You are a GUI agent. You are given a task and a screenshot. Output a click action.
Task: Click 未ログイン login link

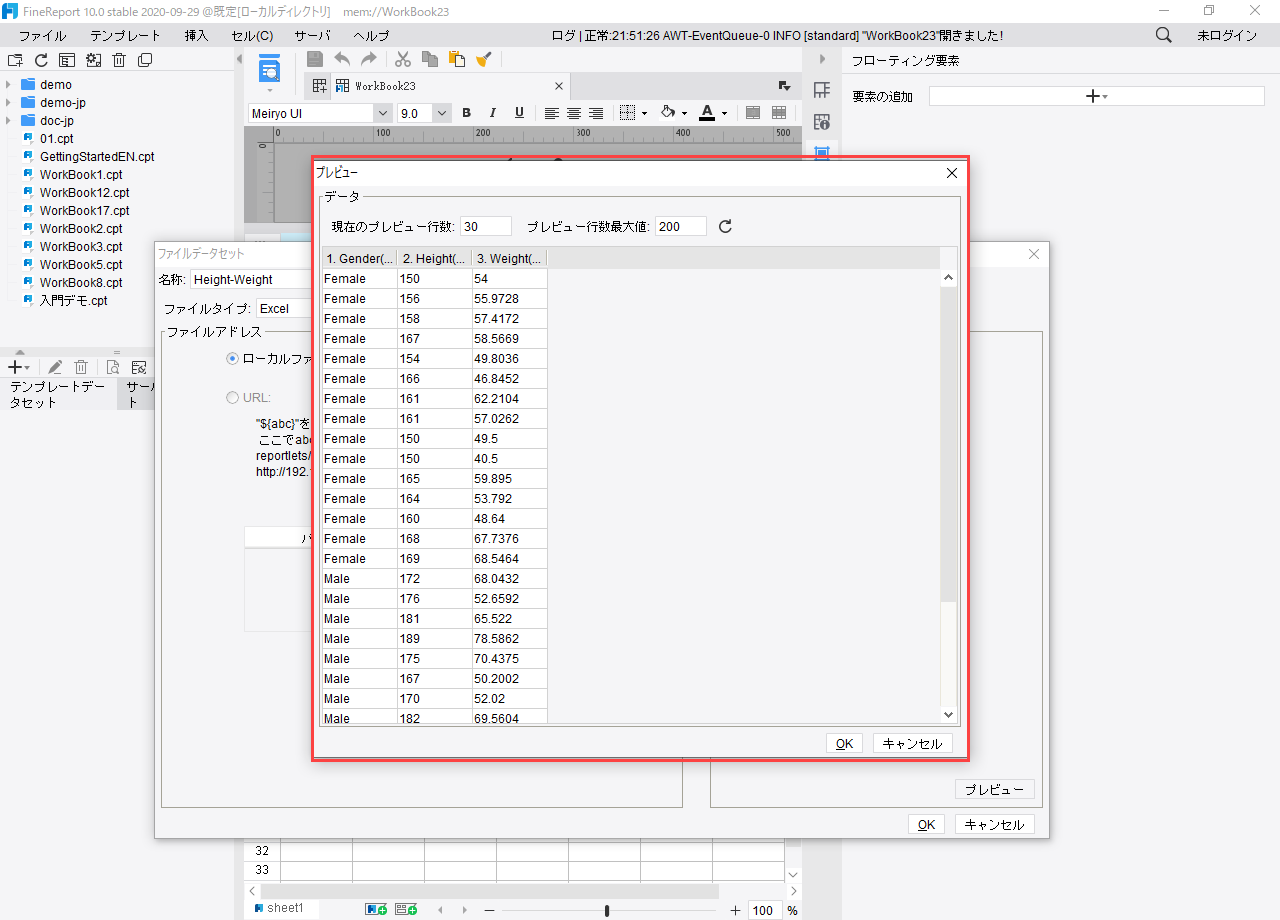(x=1227, y=35)
